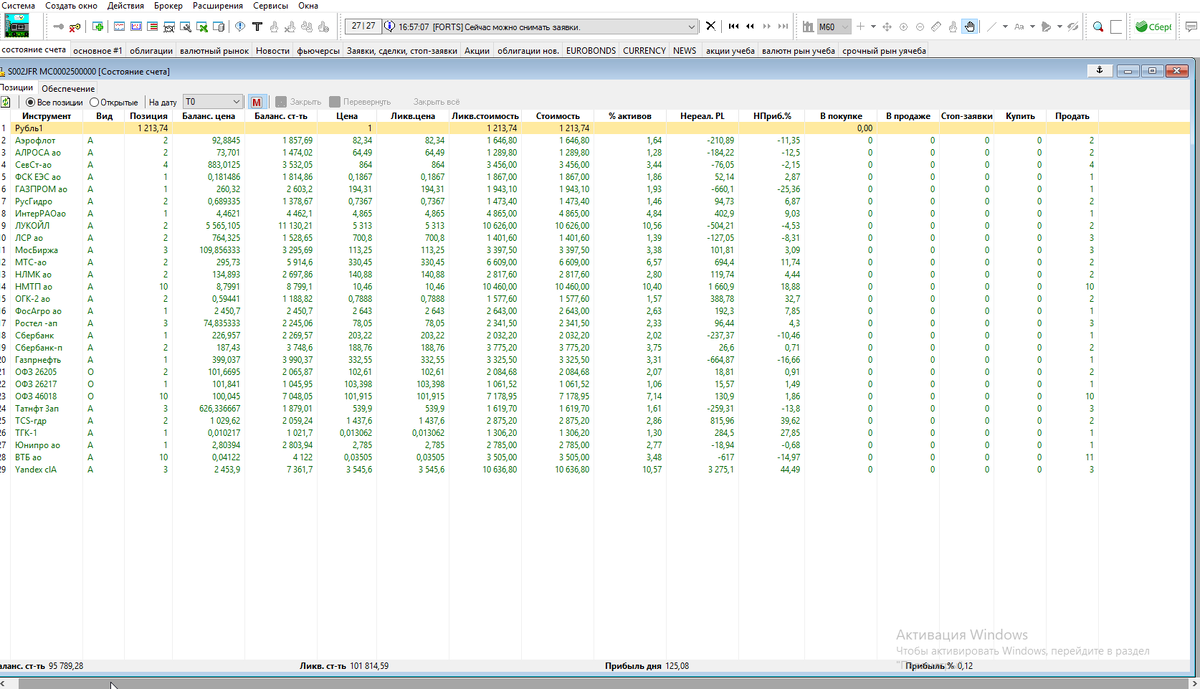Select the ГАЗПРОМ ао row name

pos(41,189)
